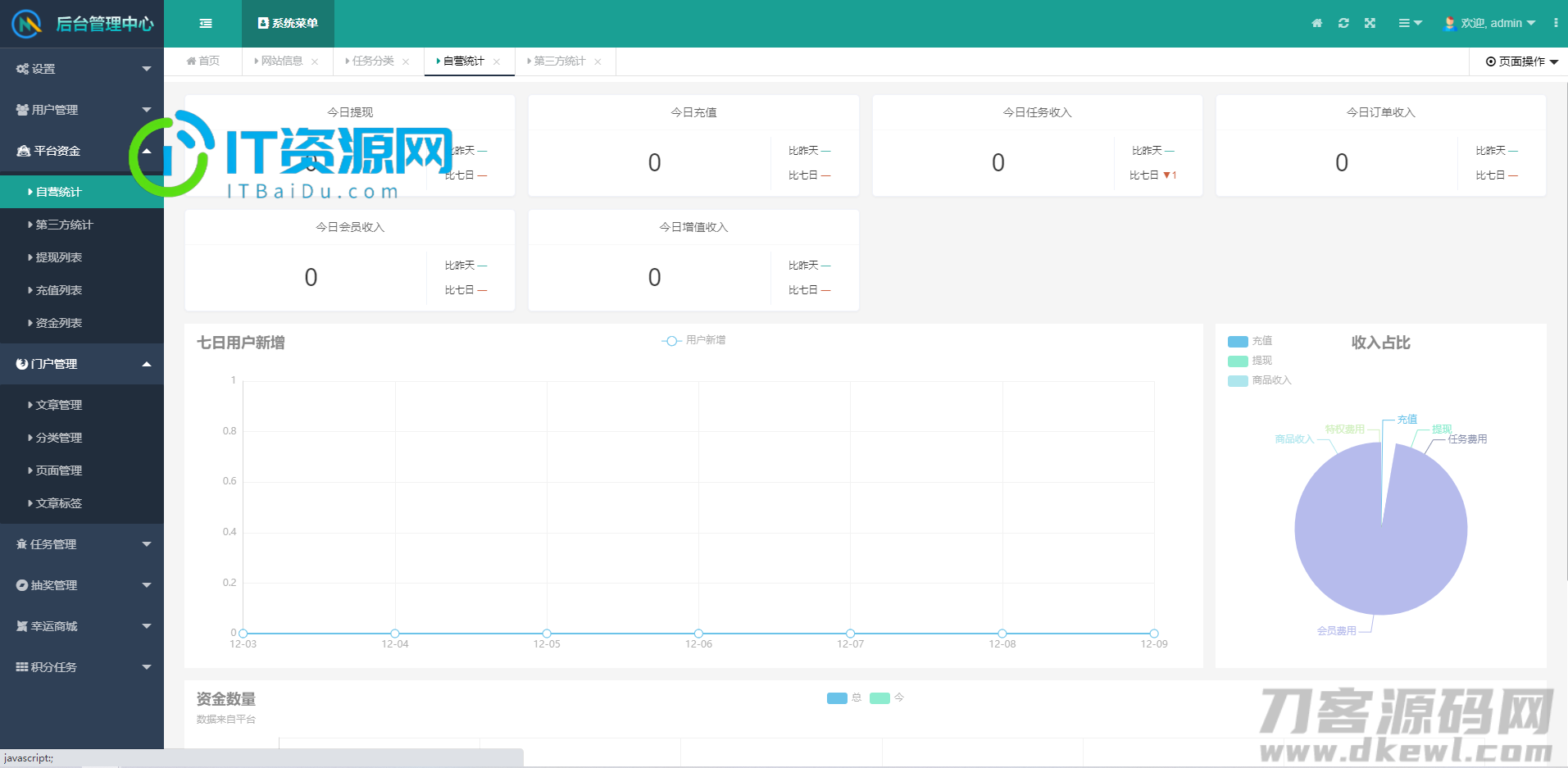The image size is (1568, 768).
Task: Toggle 商品收入 legend swatch in 收入占比
Action: click(x=1238, y=381)
